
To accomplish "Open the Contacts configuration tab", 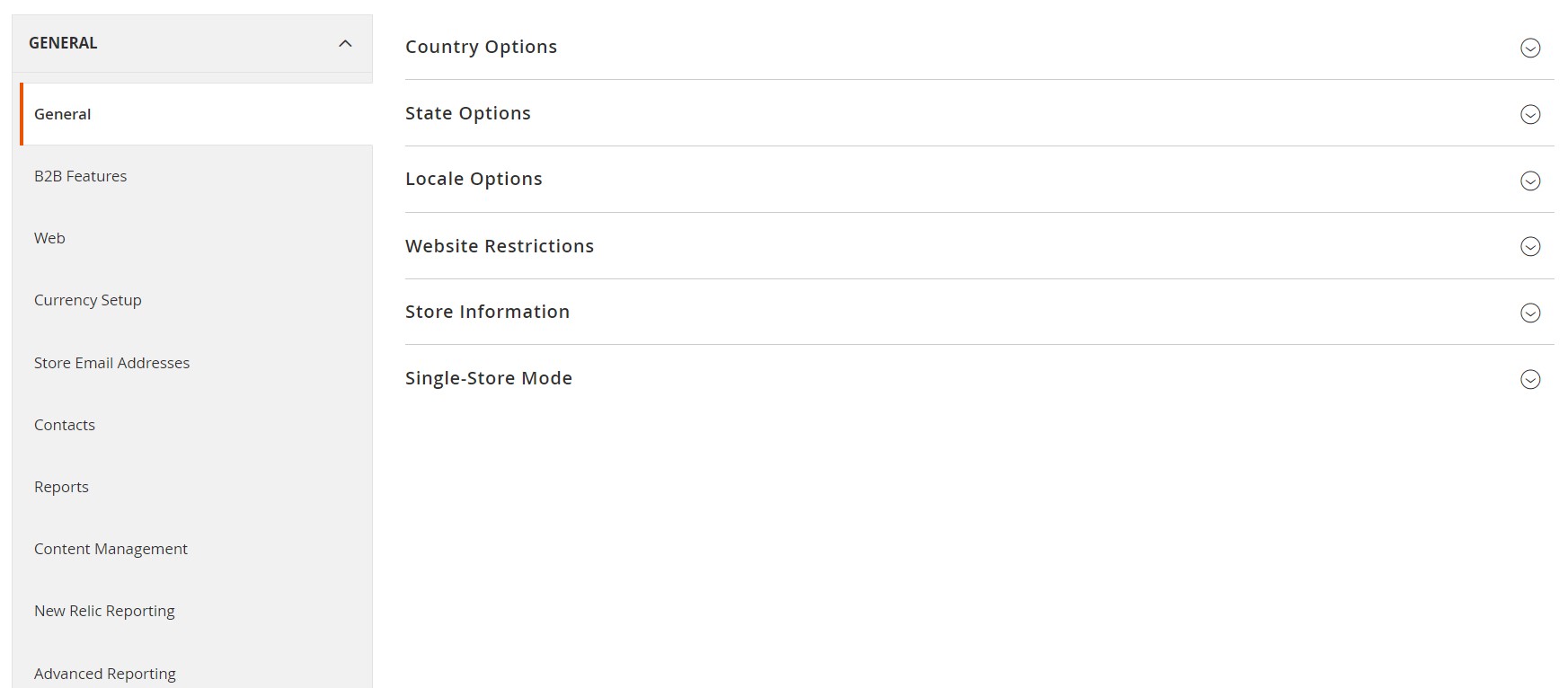I will click(x=65, y=425).
